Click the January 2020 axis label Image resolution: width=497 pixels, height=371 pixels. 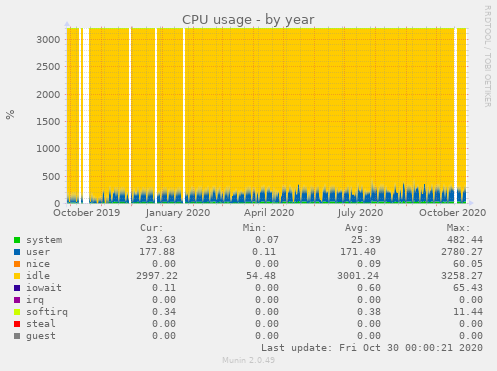tap(178, 213)
